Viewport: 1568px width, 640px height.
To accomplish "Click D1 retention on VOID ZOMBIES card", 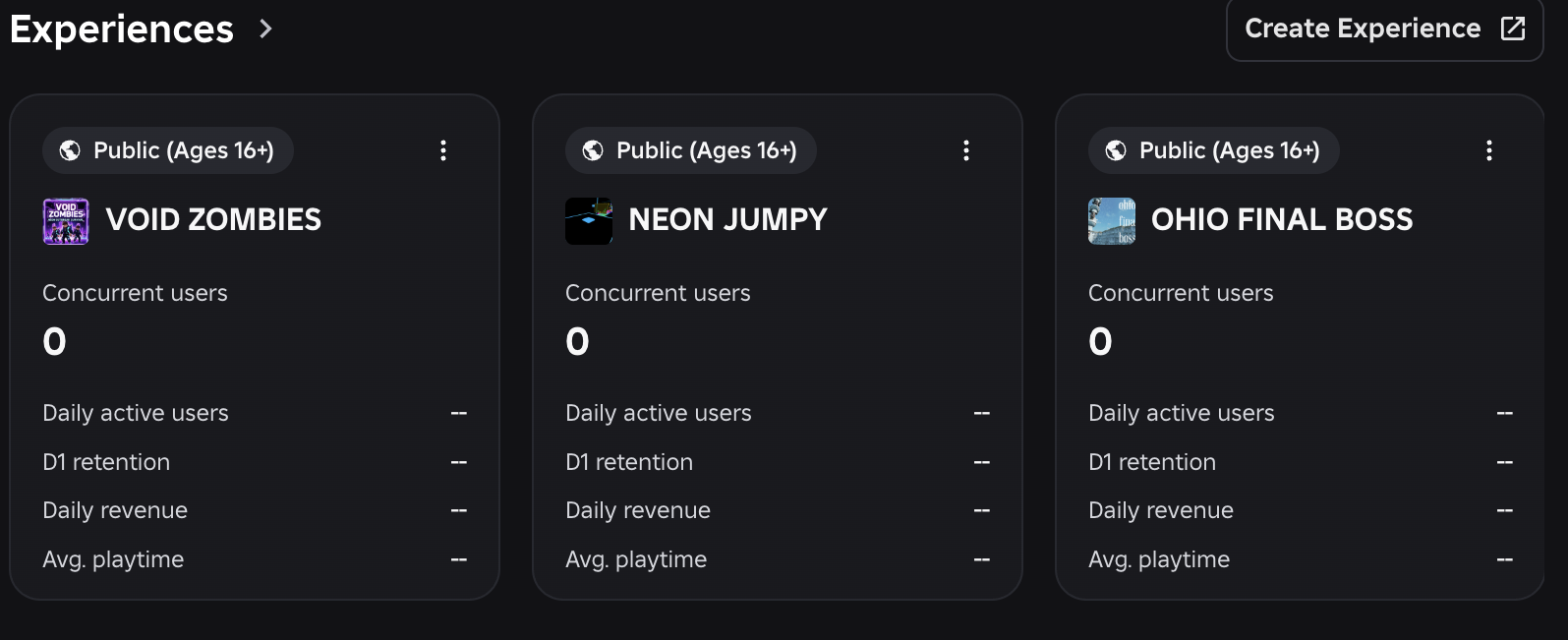I will pos(106,462).
